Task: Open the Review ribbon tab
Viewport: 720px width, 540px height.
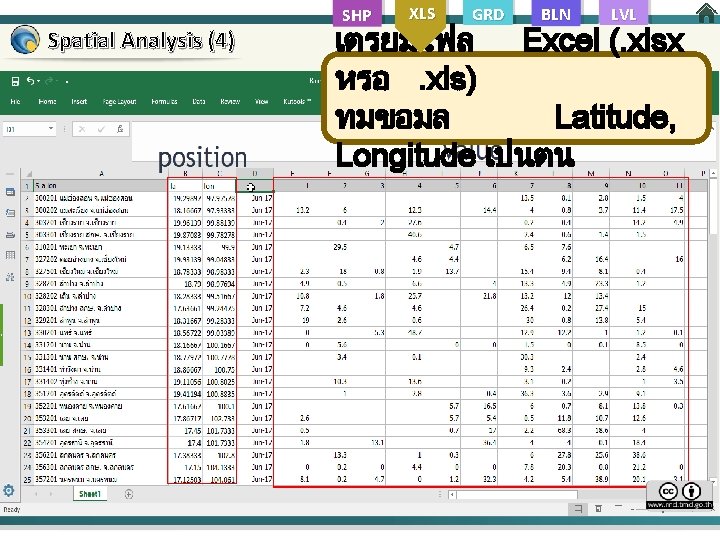Action: pos(230,101)
